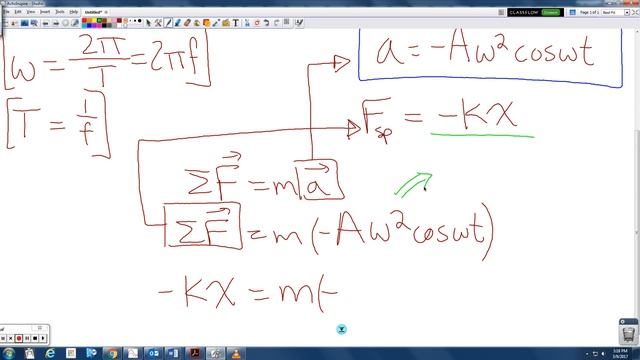Pick the blue color swatch
This screenshot has height=360, width=640.
(89, 25)
